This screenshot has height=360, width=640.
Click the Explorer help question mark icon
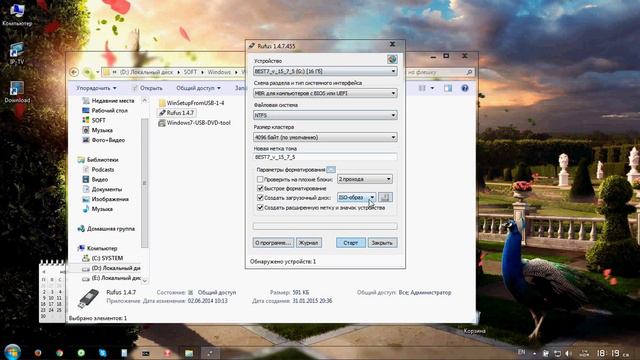pyautogui.click(x=464, y=88)
